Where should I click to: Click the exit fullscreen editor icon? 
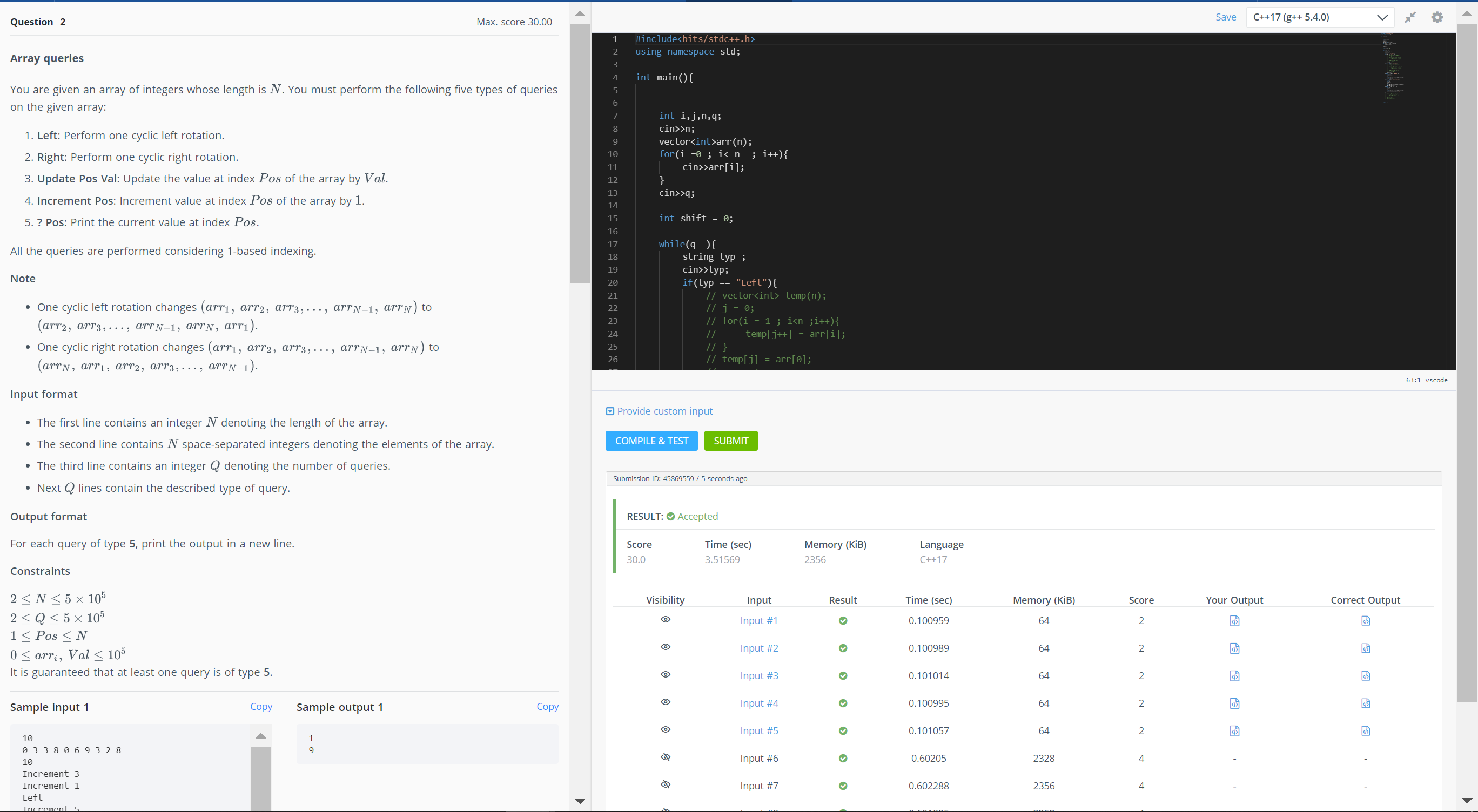click(x=1410, y=17)
